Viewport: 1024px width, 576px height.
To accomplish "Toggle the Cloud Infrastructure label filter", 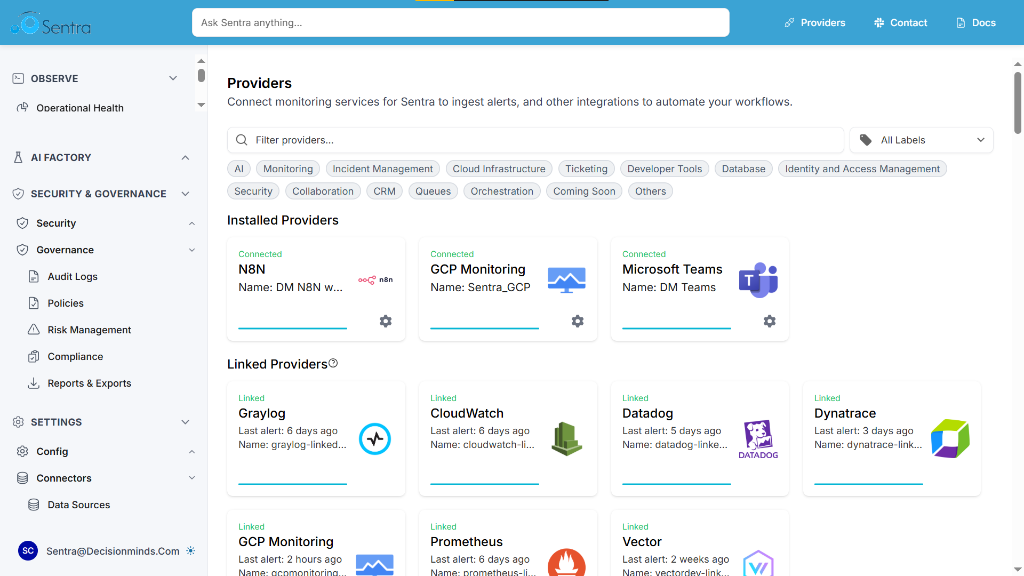I will (499, 168).
